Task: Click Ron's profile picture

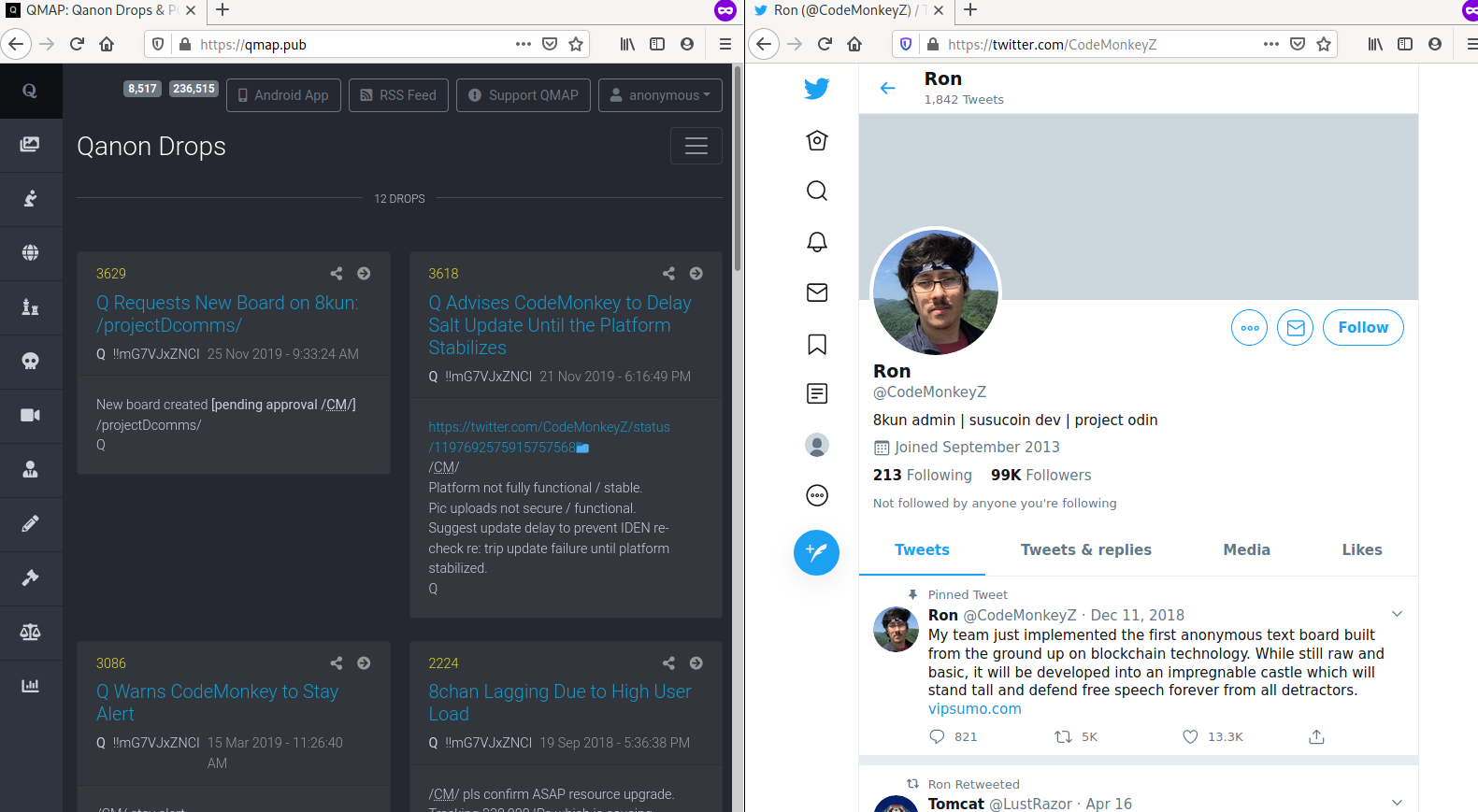Action: pos(936,292)
